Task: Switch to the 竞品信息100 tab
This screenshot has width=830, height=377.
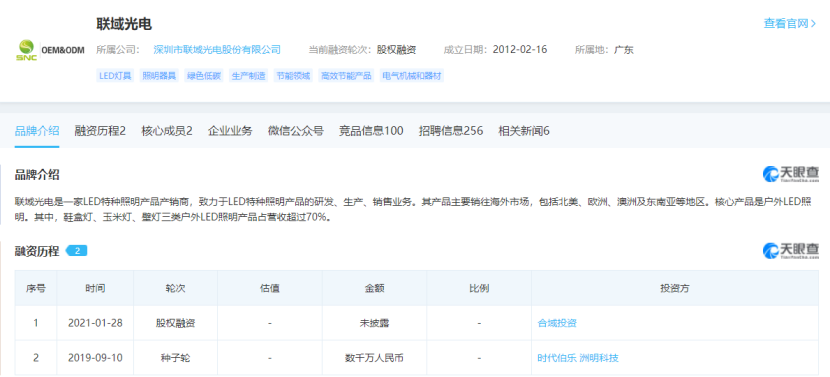Action: pos(371,131)
